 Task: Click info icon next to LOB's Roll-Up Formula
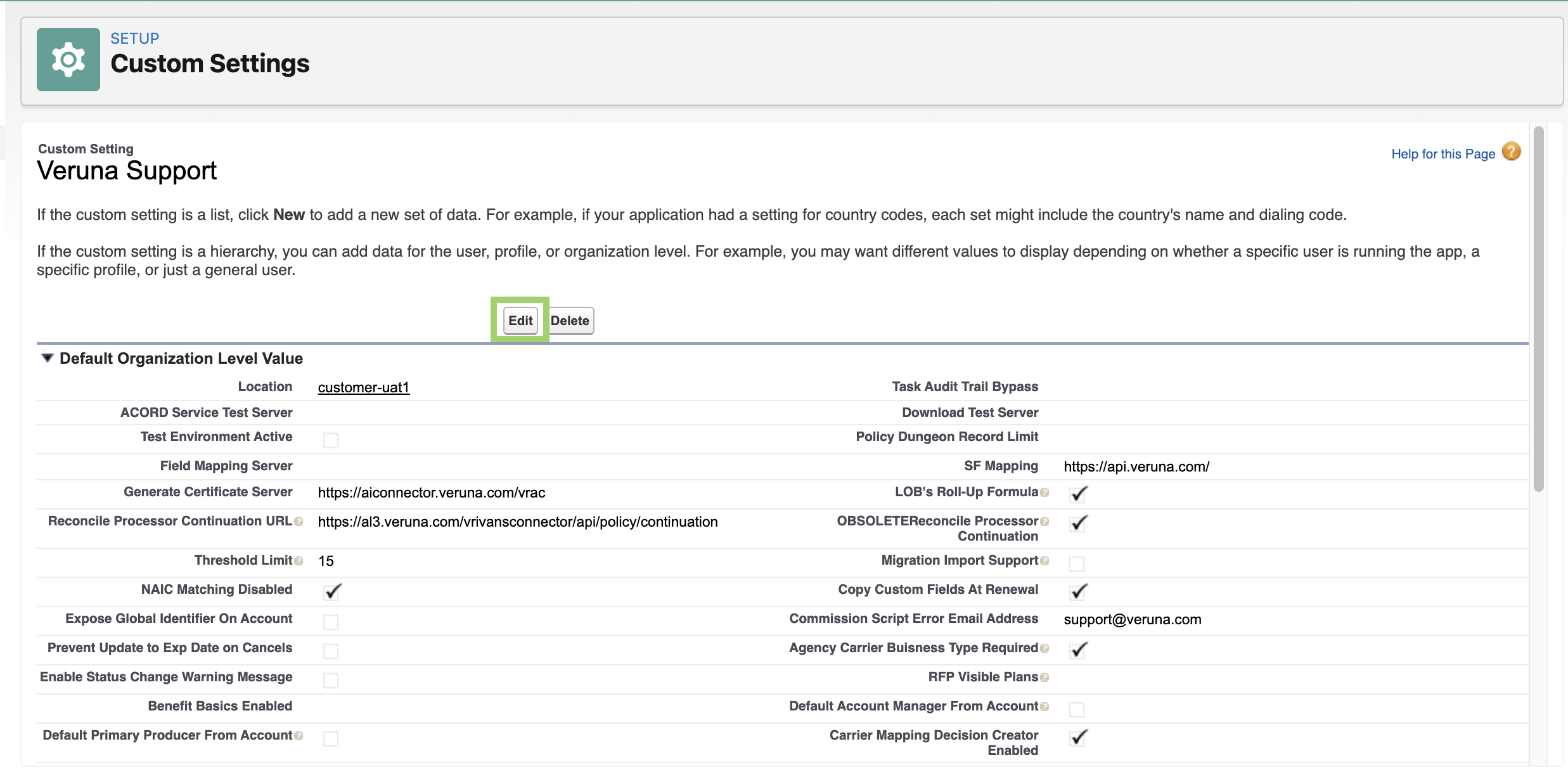pyautogui.click(x=1044, y=492)
